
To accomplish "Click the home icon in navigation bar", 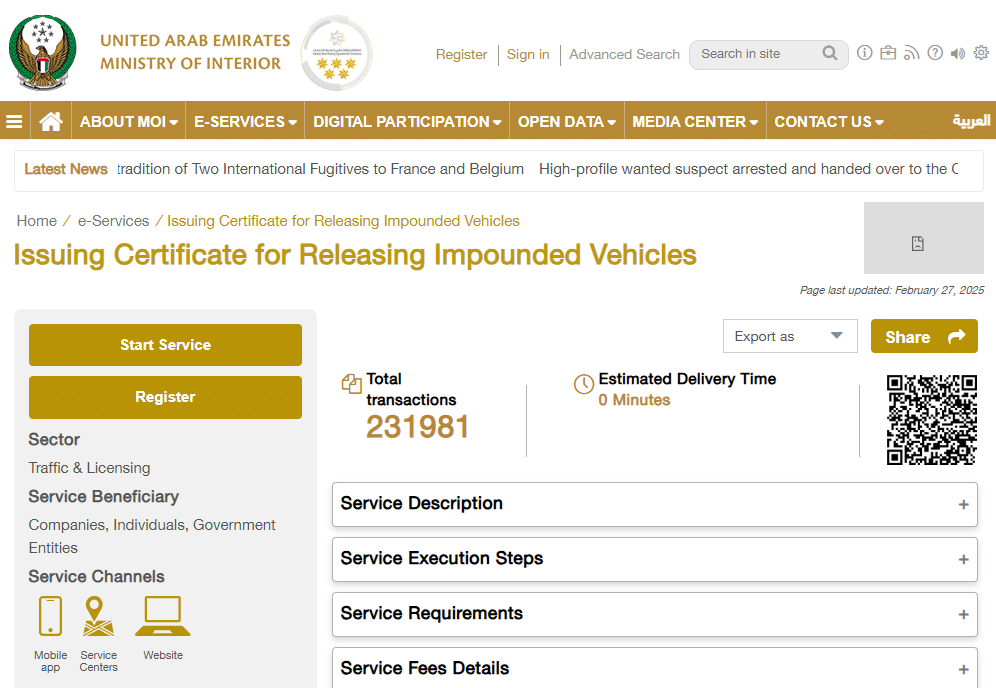I will point(51,122).
